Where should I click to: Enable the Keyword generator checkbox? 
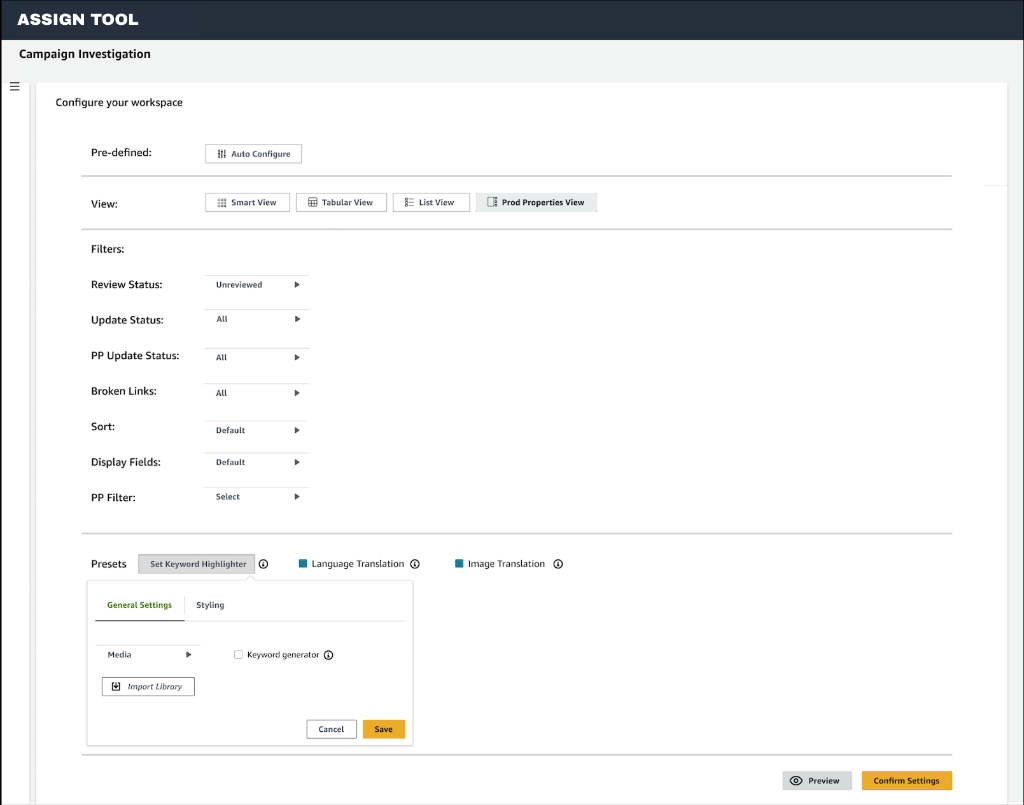click(238, 655)
